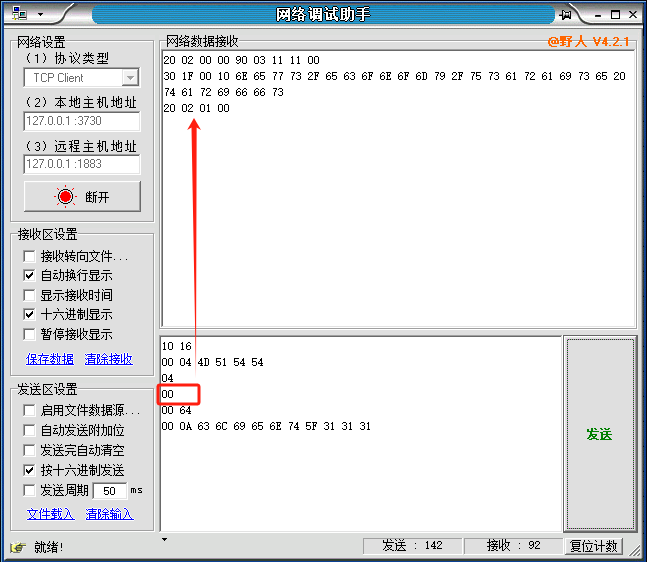Screen dimensions: 647x562
Task: Click the red connection status indicator icon
Action: [x=65, y=196]
